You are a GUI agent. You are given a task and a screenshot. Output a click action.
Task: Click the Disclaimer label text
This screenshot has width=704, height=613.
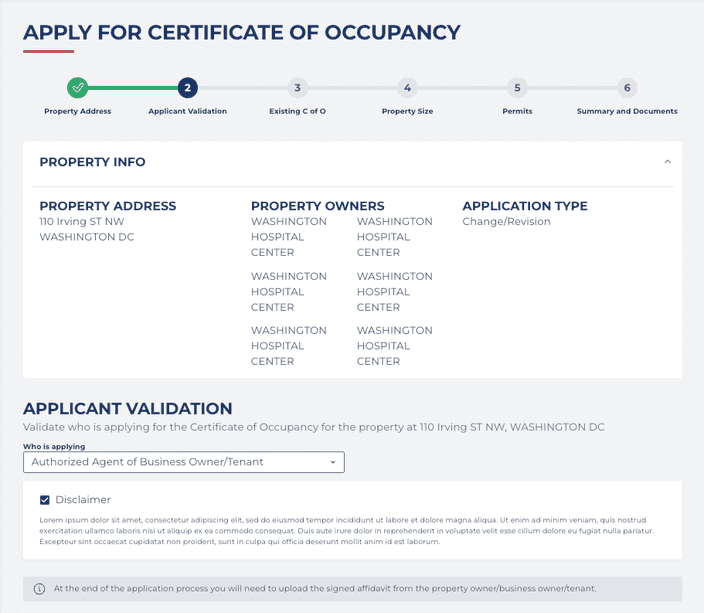point(83,500)
